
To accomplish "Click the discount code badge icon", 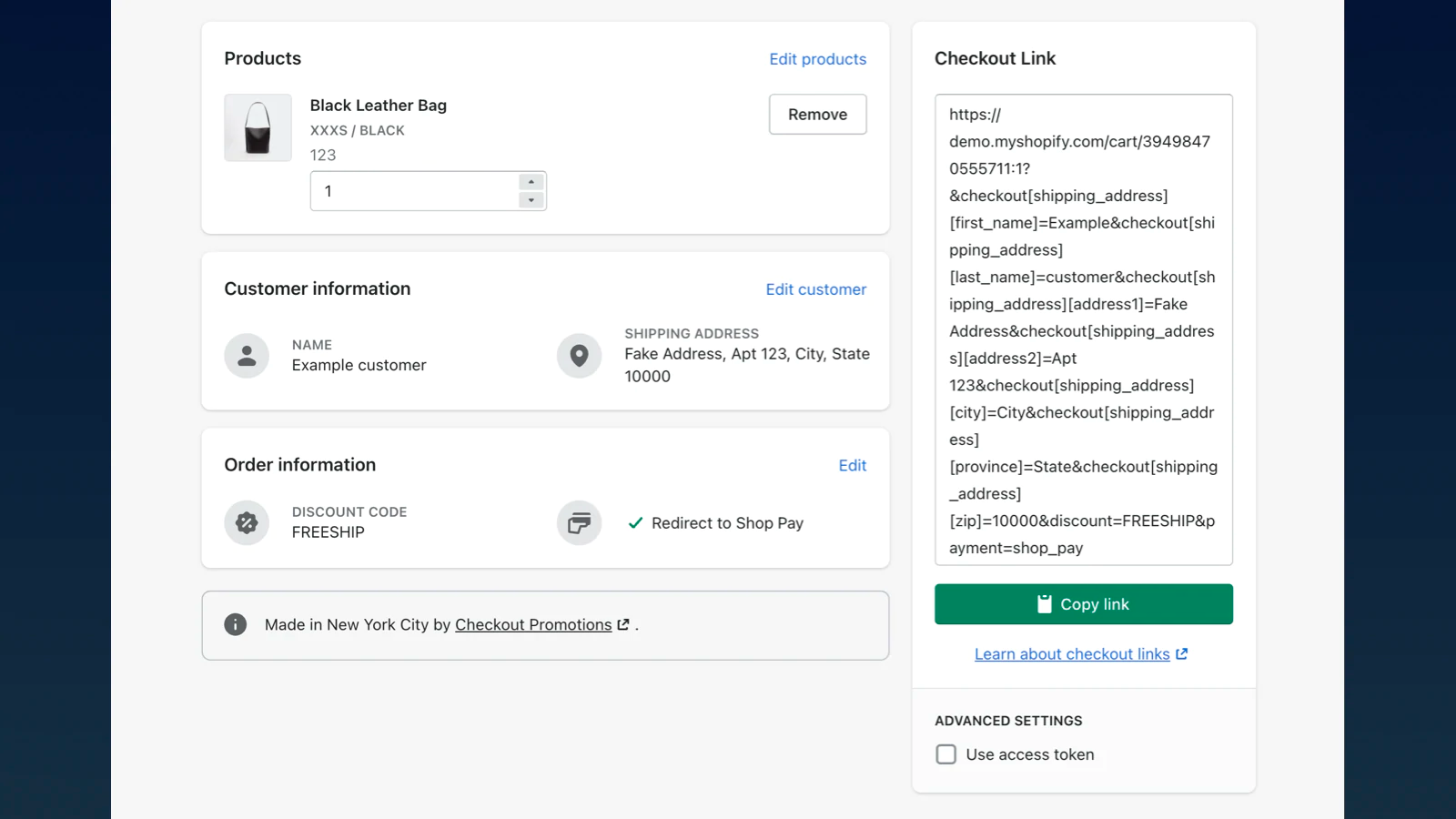I will 247,523.
